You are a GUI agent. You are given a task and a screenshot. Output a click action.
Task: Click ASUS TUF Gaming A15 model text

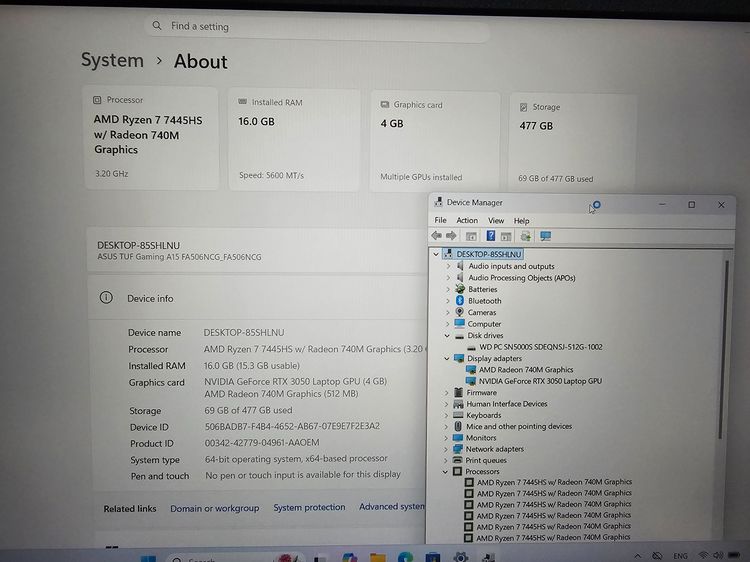[x=179, y=257]
